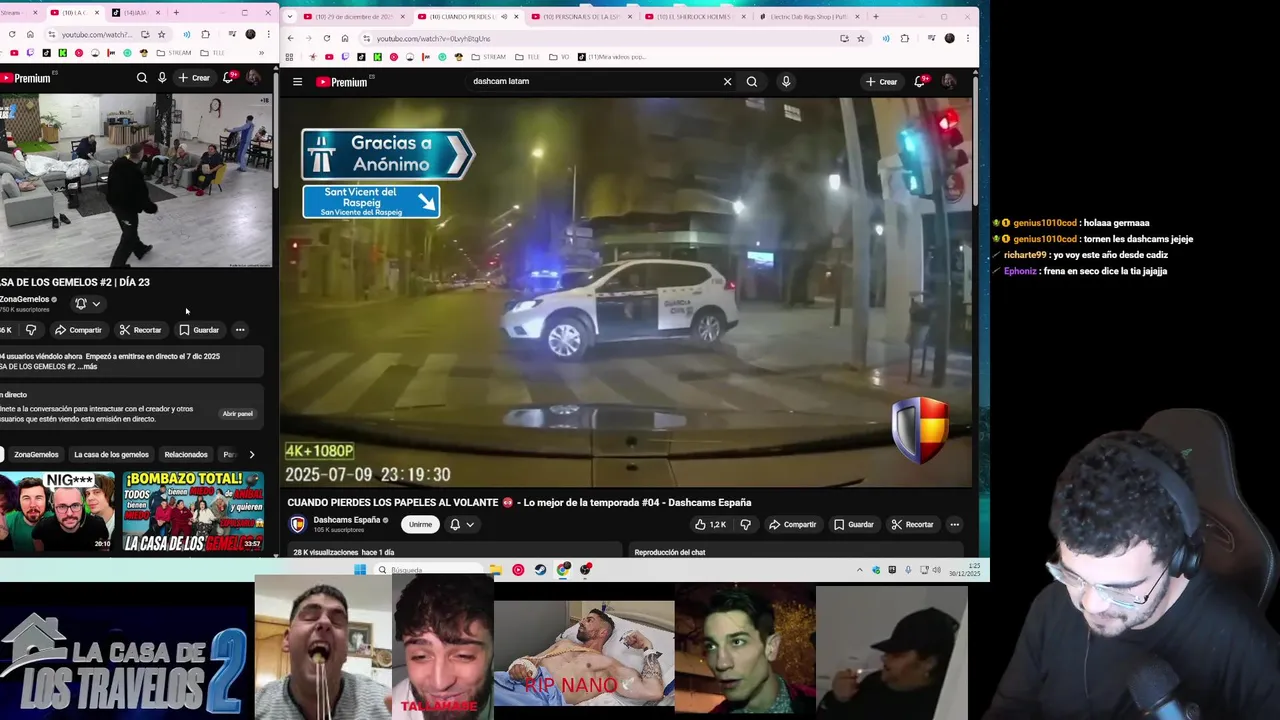The width and height of the screenshot is (1280, 720).
Task: Click 'Crear' in left YouTube window
Action: click(x=194, y=78)
